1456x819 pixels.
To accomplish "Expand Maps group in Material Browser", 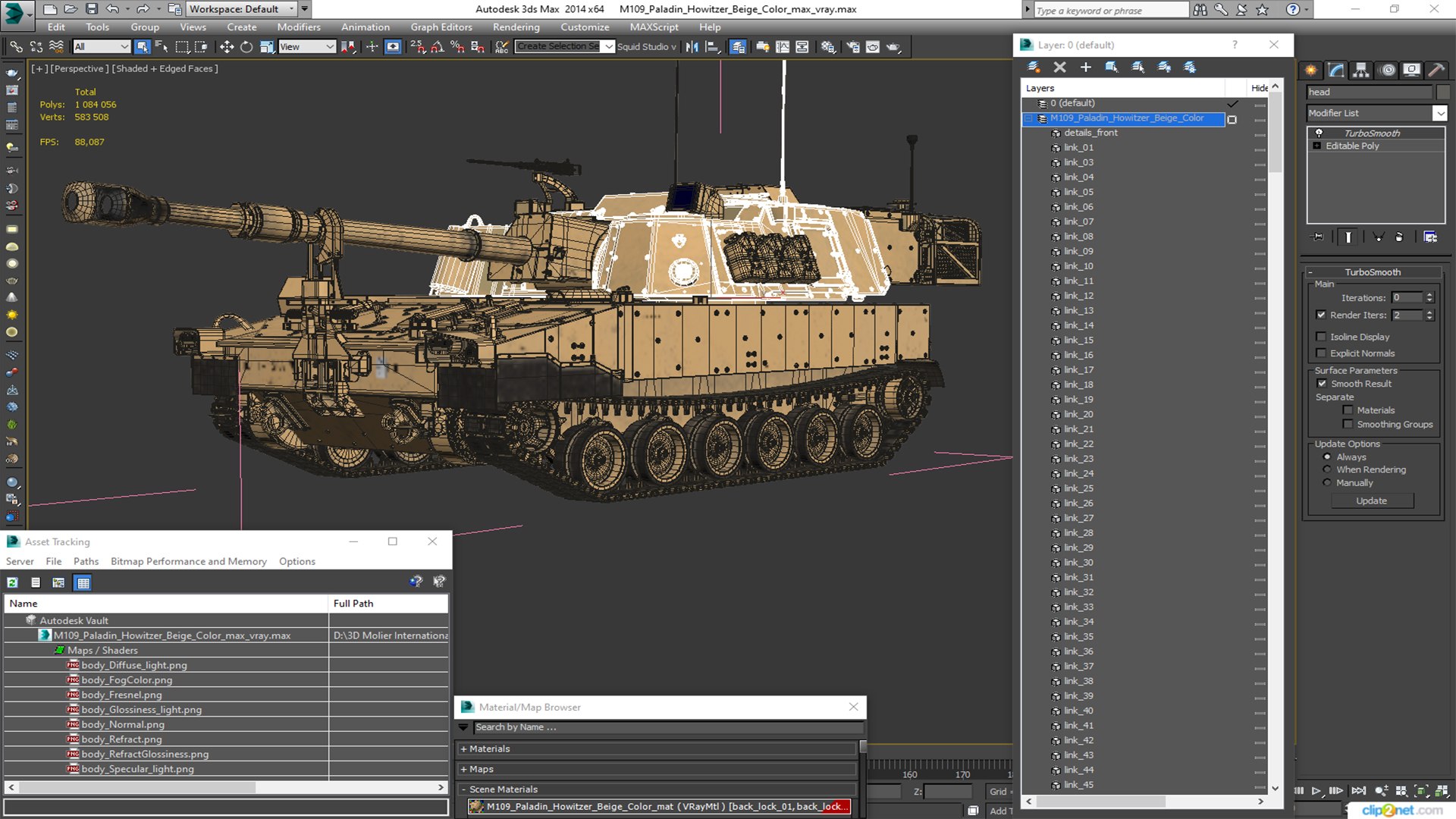I will (463, 769).
